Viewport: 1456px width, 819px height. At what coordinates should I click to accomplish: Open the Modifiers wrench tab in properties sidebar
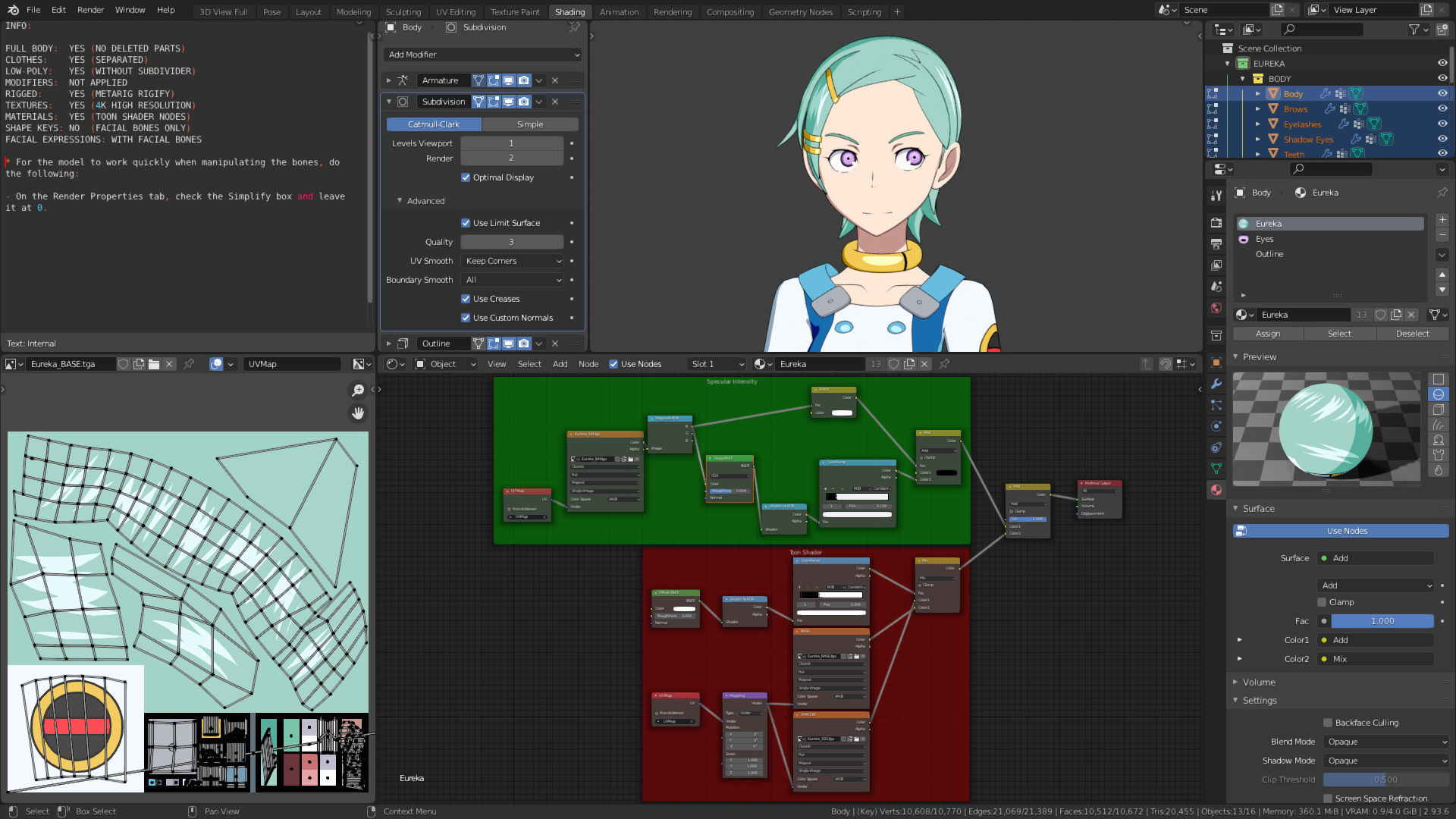[x=1216, y=384]
